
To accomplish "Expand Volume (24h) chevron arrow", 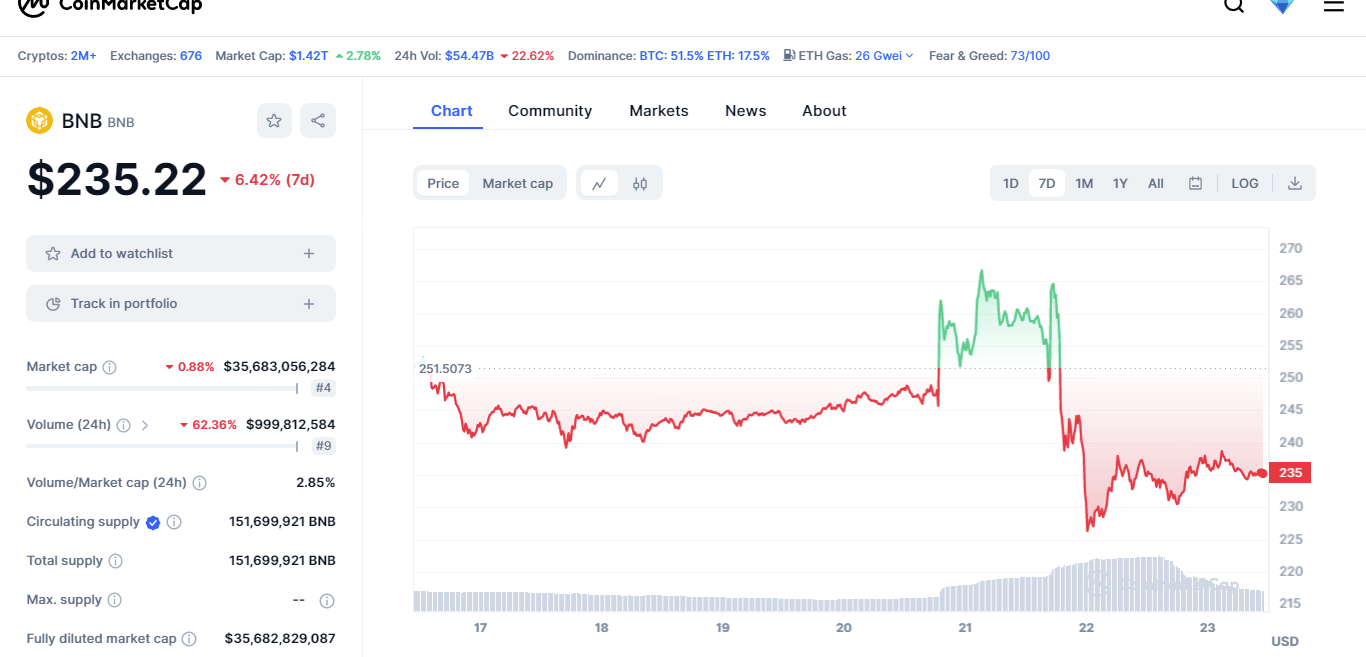I will 145,425.
